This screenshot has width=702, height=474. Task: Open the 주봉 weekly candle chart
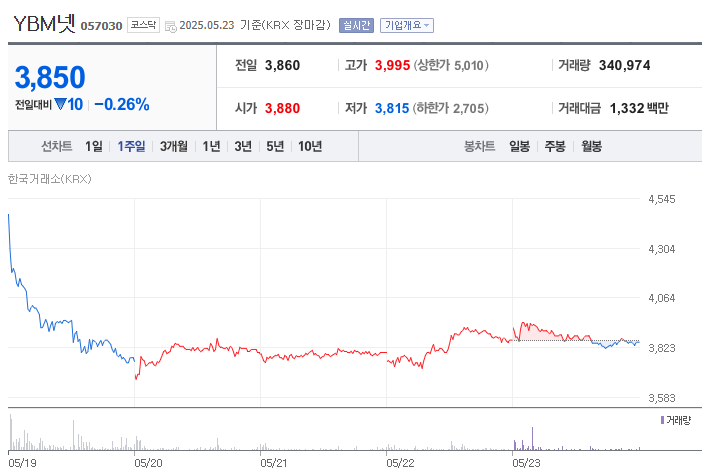(555, 146)
